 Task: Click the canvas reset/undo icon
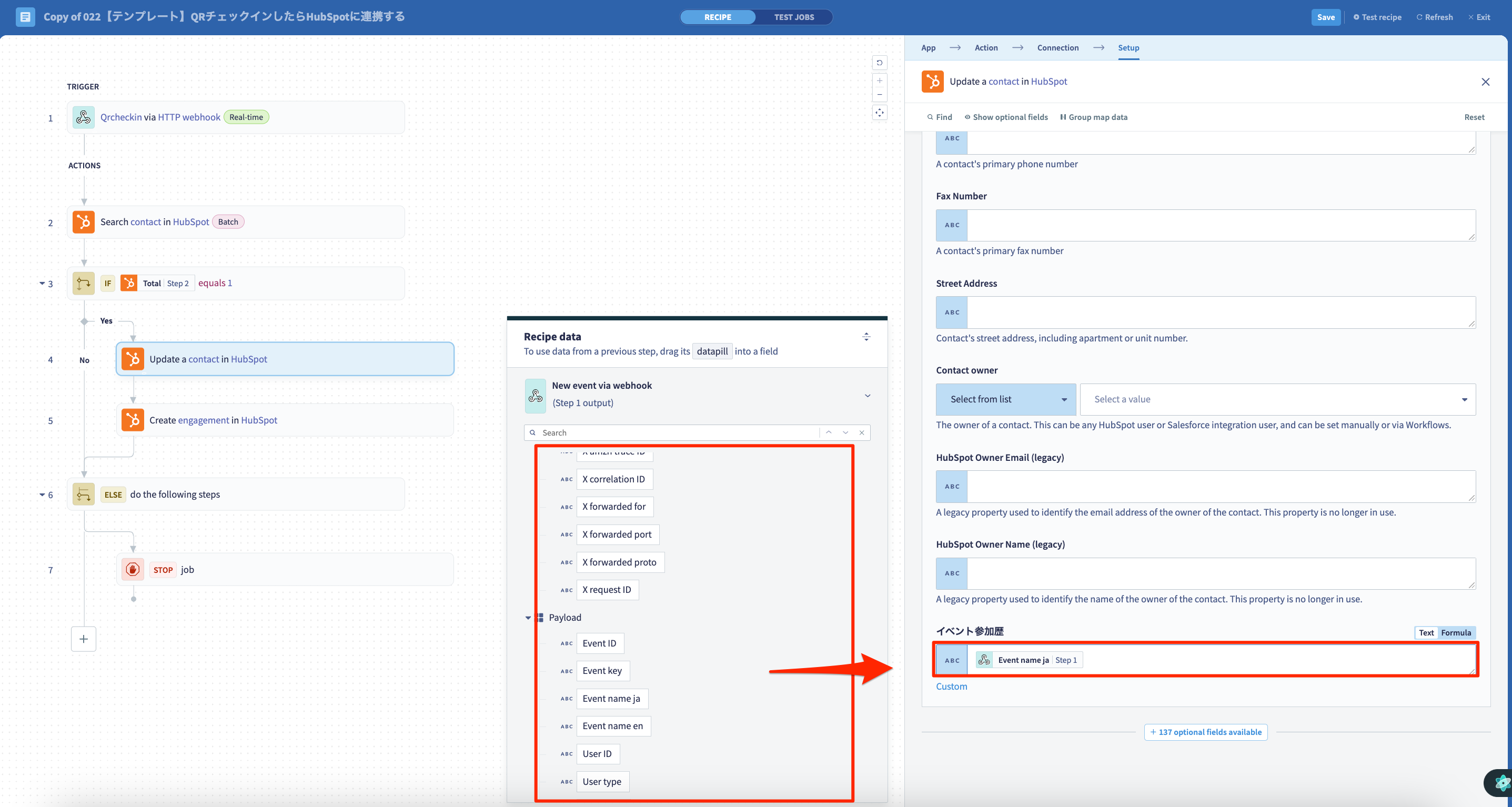point(879,63)
